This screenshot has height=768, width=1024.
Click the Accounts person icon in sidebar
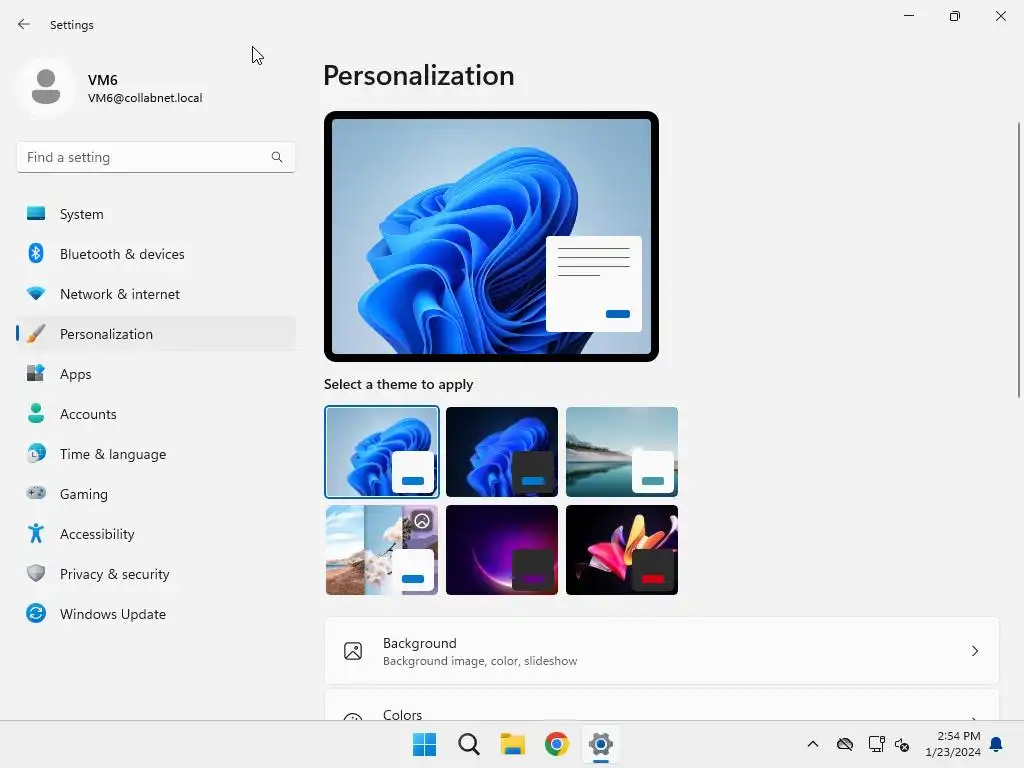click(x=36, y=413)
